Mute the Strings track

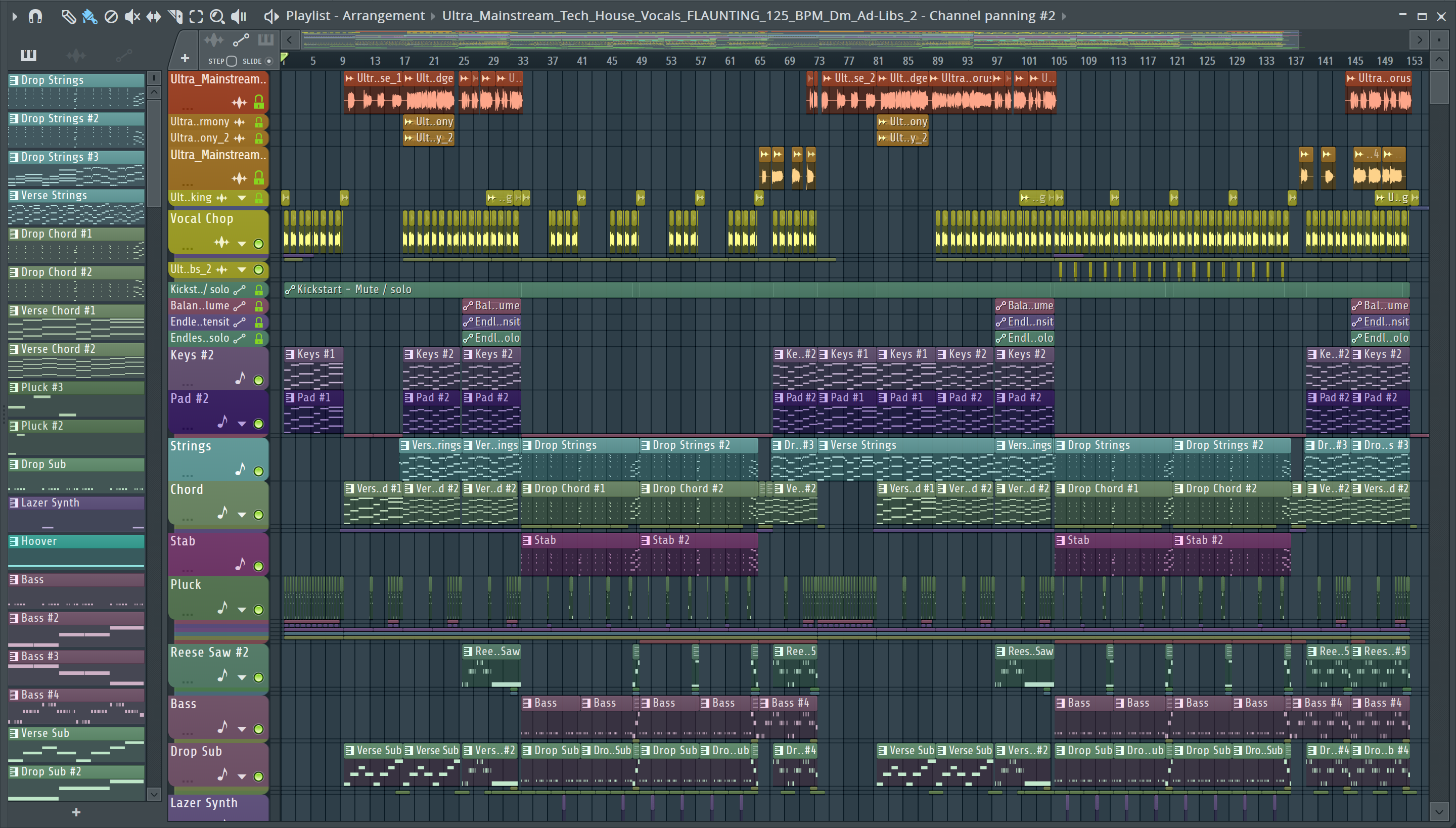[258, 471]
